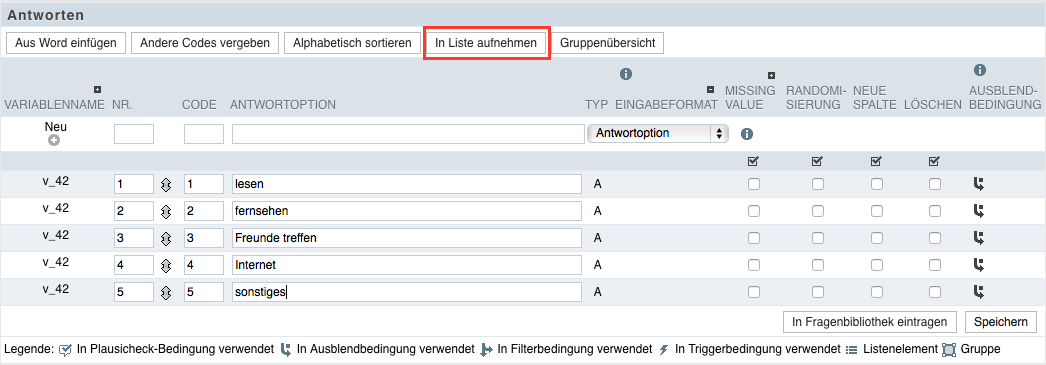Open the Antwortoption type dropdown

pyautogui.click(x=657, y=133)
